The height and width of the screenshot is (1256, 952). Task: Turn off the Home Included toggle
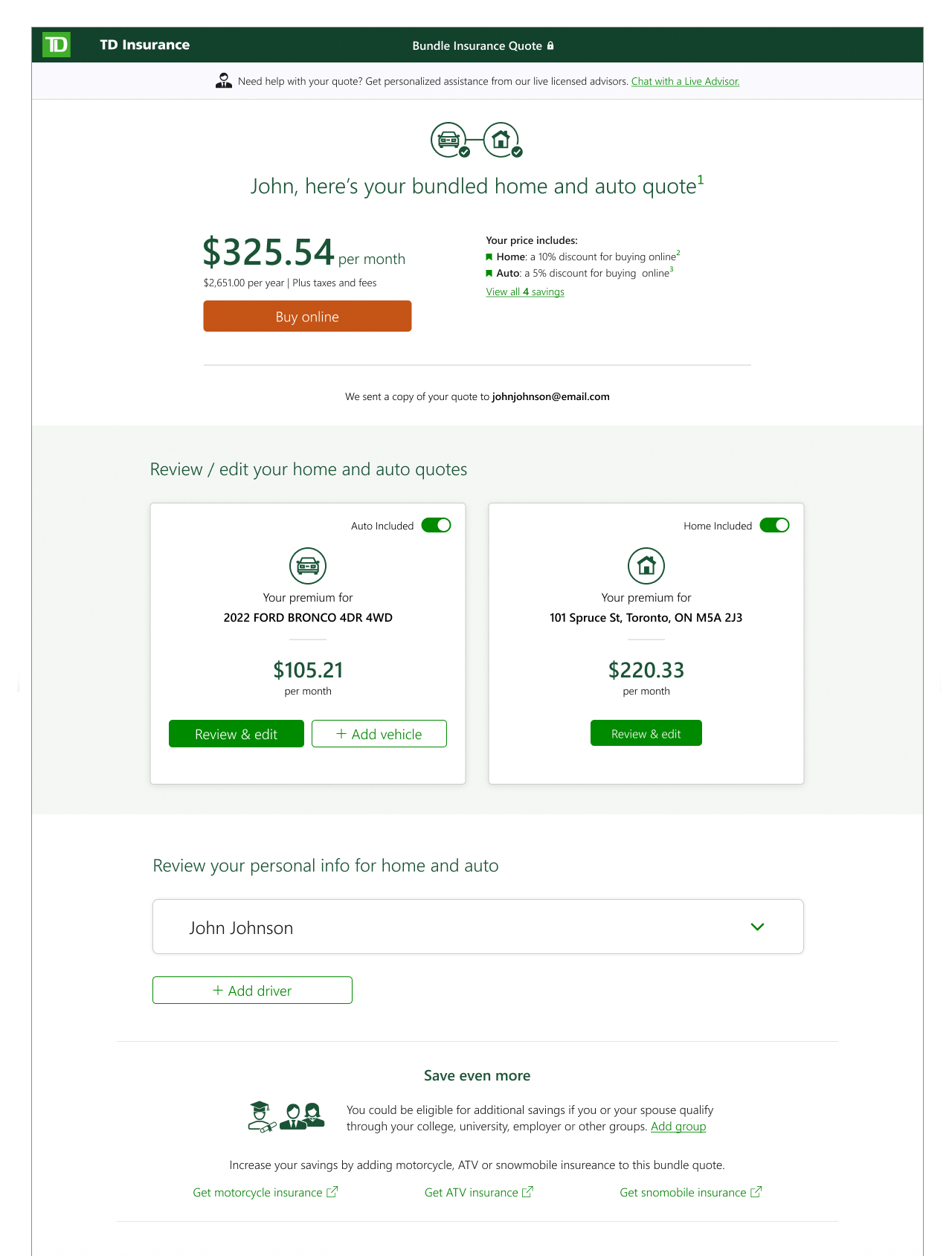(x=774, y=525)
